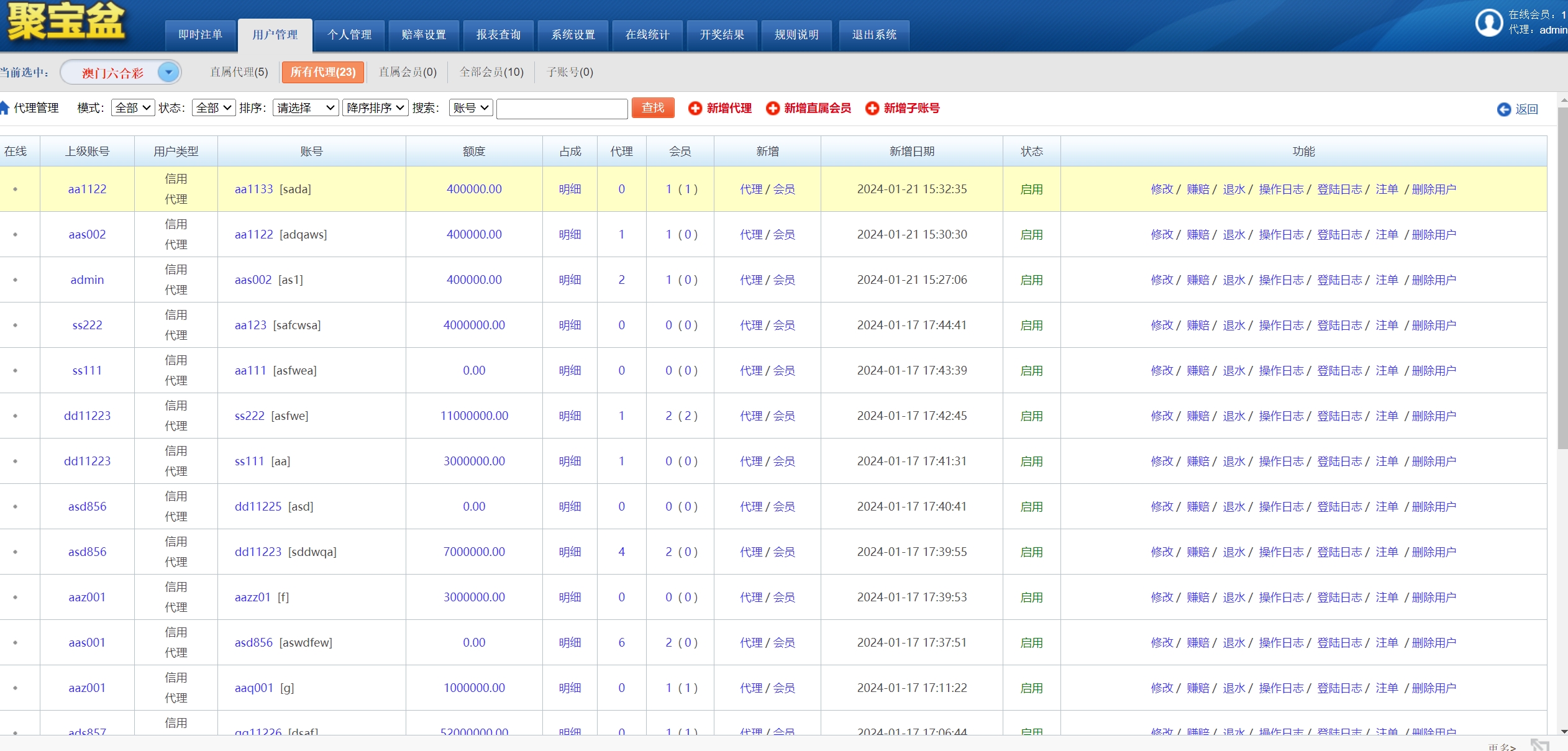Screen dimensions: 1568x751
Task: Click the 聚宝盆 logo
Action: coord(66,22)
